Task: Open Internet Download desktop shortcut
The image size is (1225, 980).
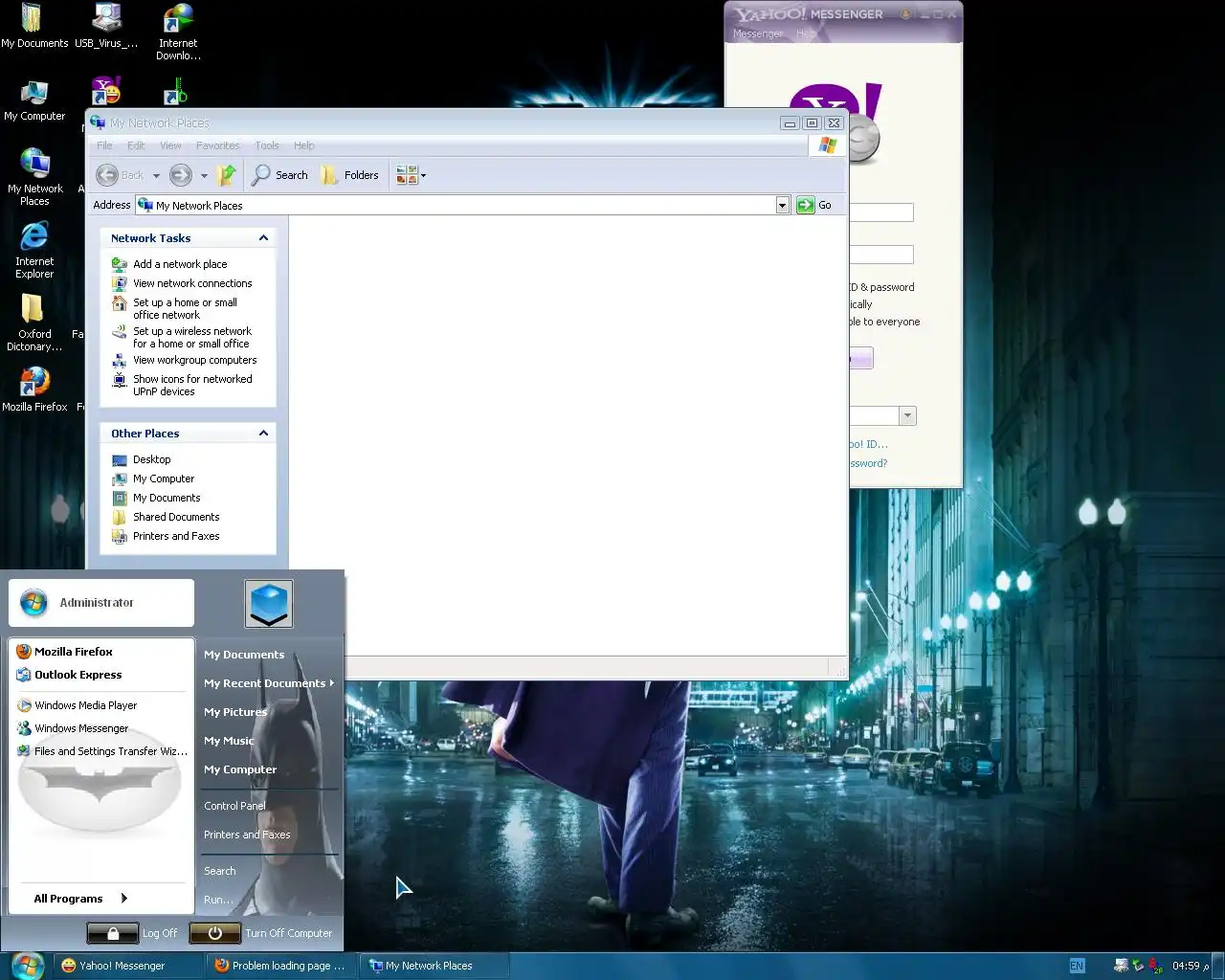Action: 178,32
